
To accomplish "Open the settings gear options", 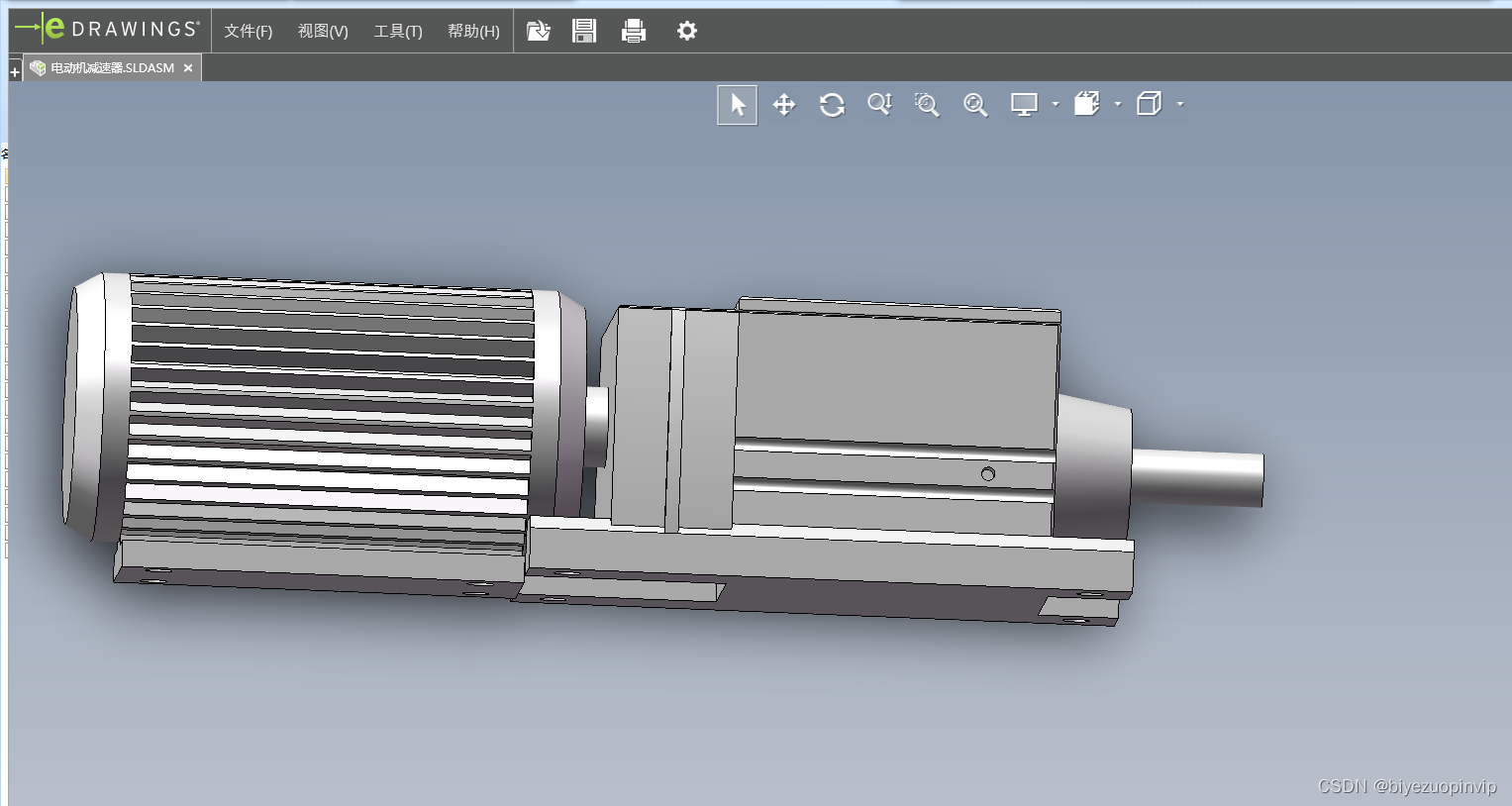I will [x=686, y=31].
